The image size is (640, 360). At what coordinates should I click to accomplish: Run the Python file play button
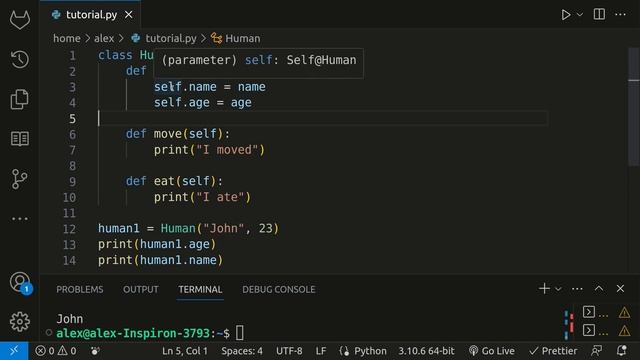[x=566, y=15]
